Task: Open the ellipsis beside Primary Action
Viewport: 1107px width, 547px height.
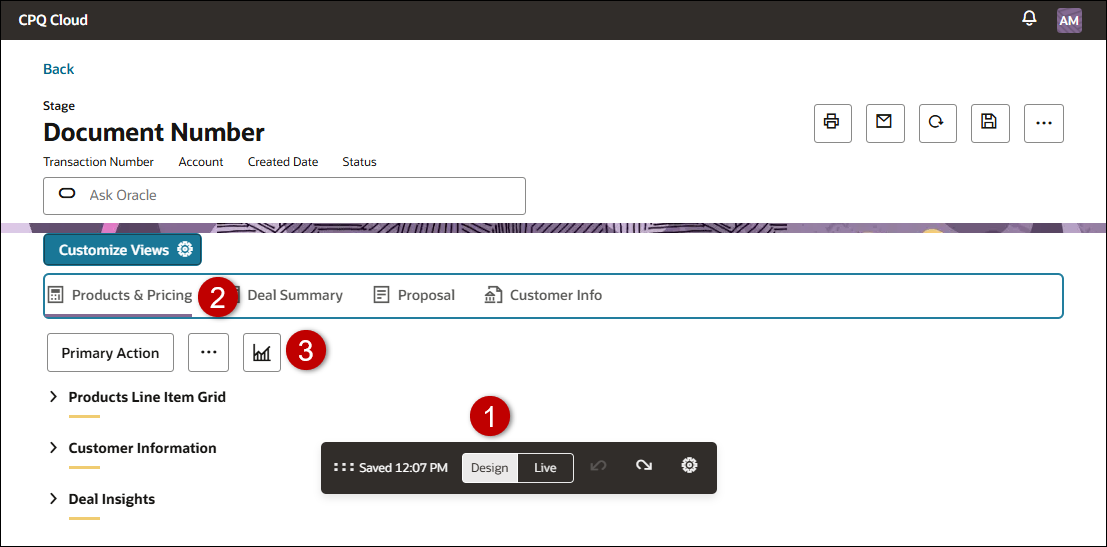Action: (x=208, y=353)
